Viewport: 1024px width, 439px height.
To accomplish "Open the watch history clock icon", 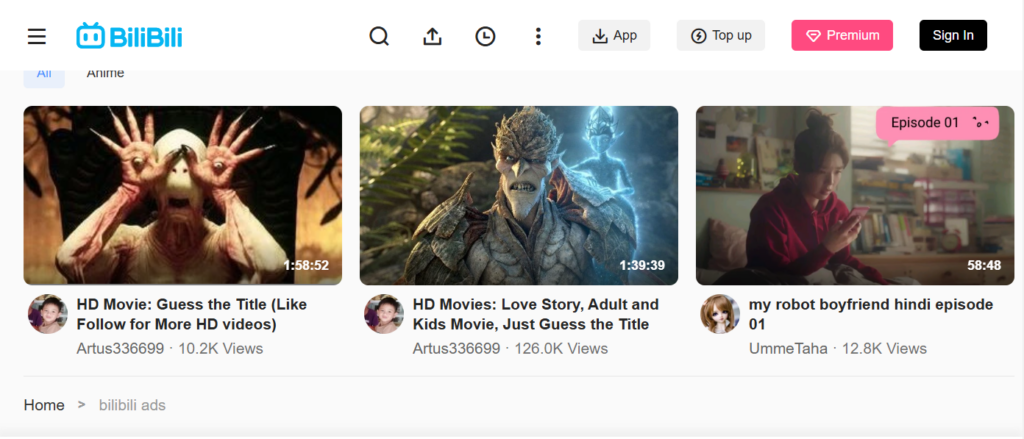I will click(485, 36).
